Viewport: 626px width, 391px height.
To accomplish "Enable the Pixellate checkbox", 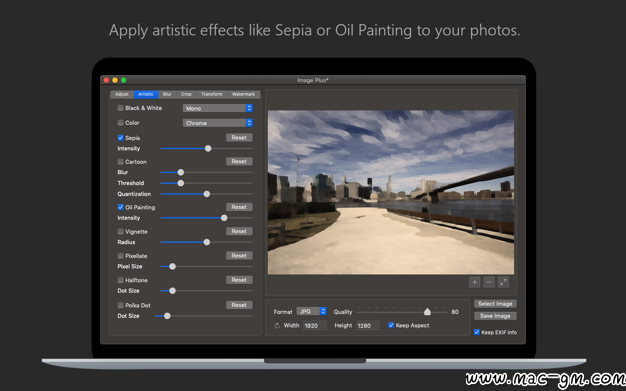I will click(121, 256).
